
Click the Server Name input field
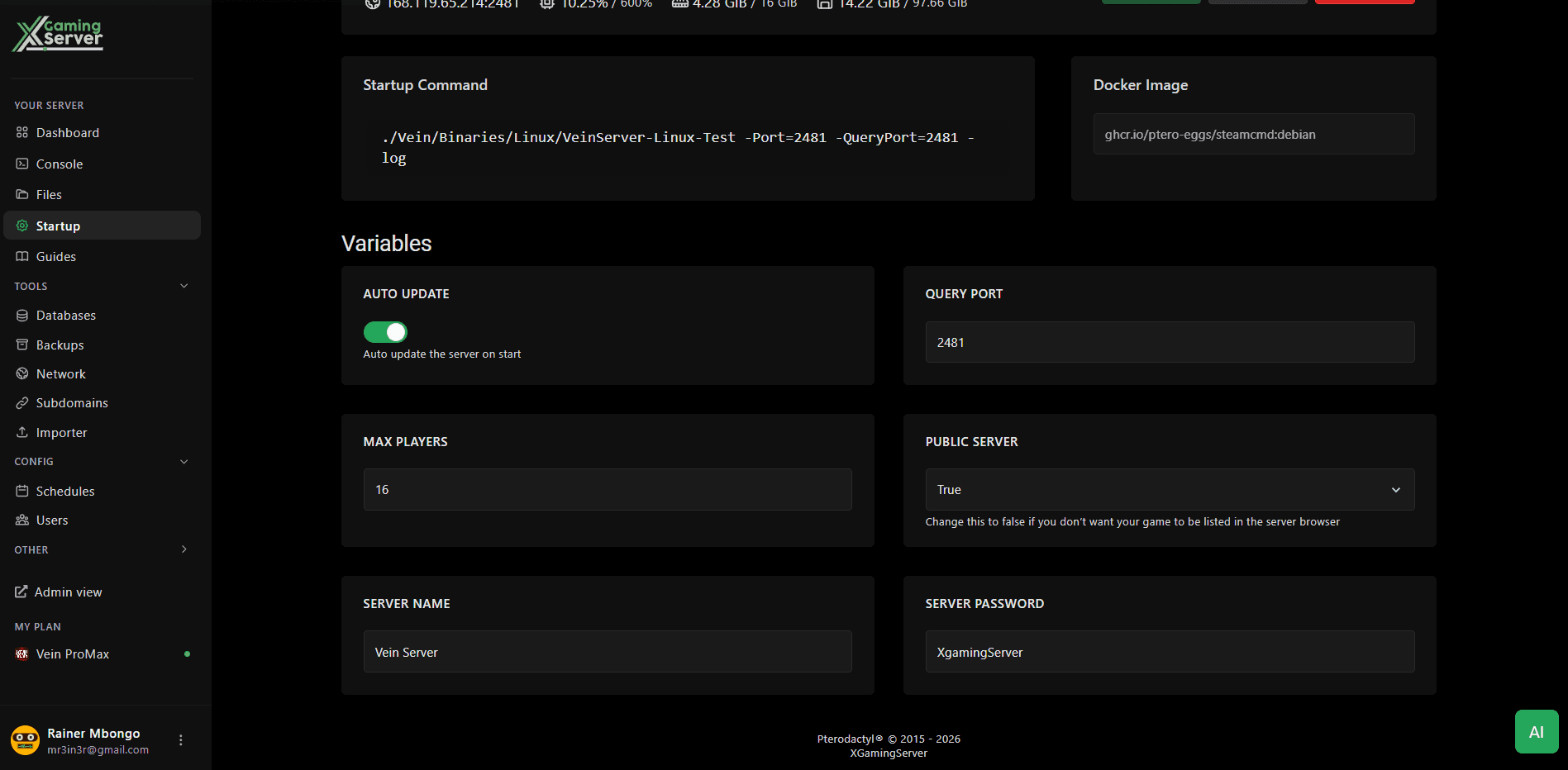click(608, 651)
